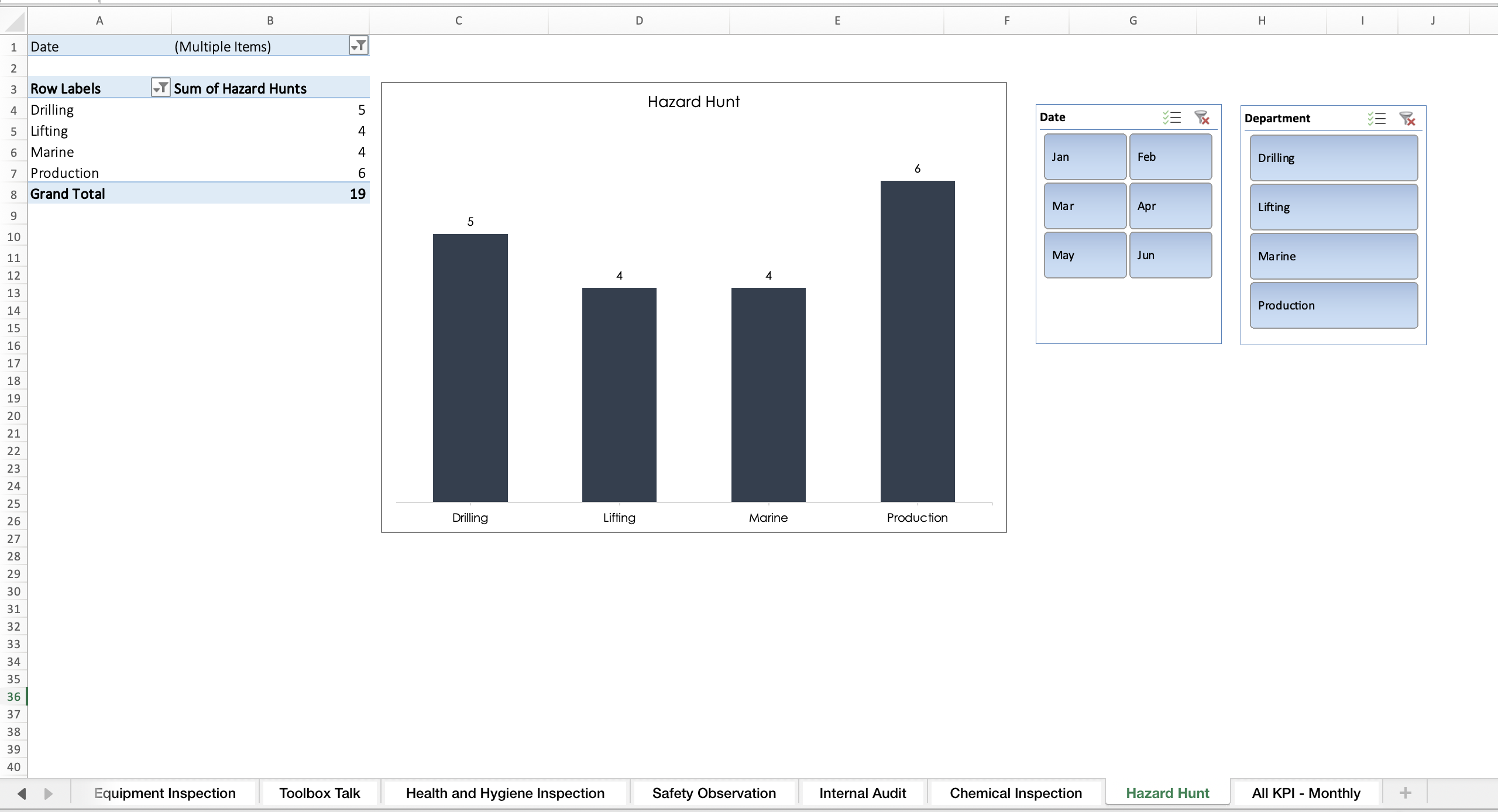The image size is (1498, 812).
Task: Switch to the Safety Observation sheet tab
Action: [713, 793]
